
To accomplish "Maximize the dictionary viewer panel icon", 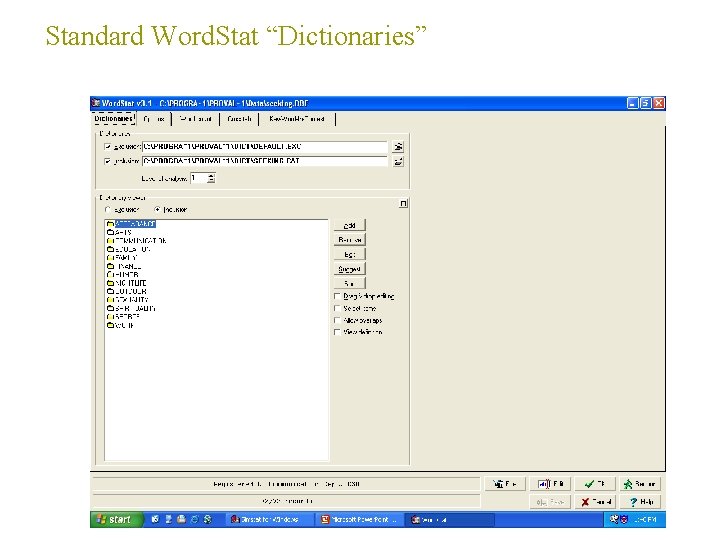I will [x=403, y=203].
